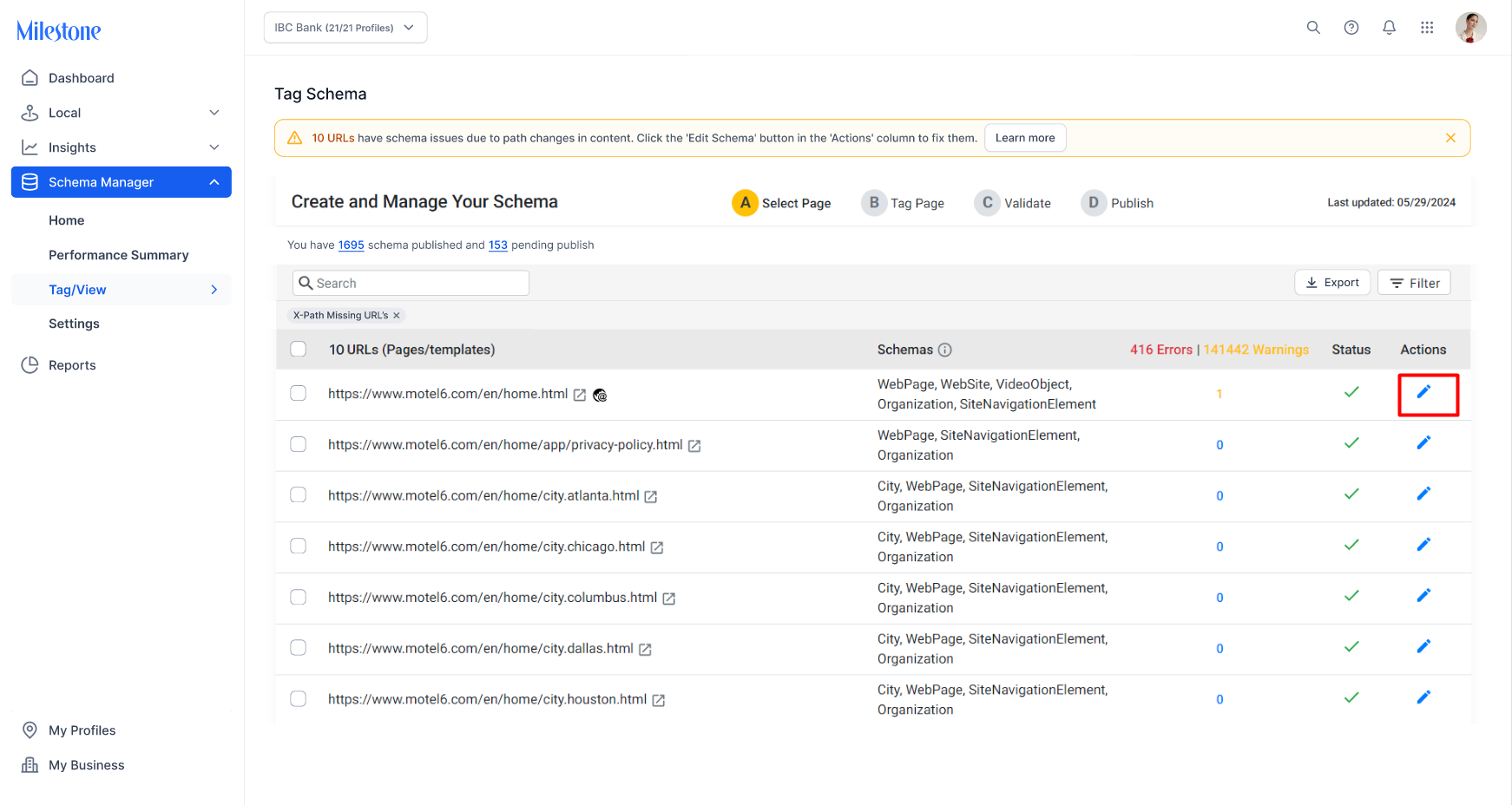Open city.houston.html external link icon
Image resolution: width=1512 pixels, height=805 pixels.
point(659,701)
